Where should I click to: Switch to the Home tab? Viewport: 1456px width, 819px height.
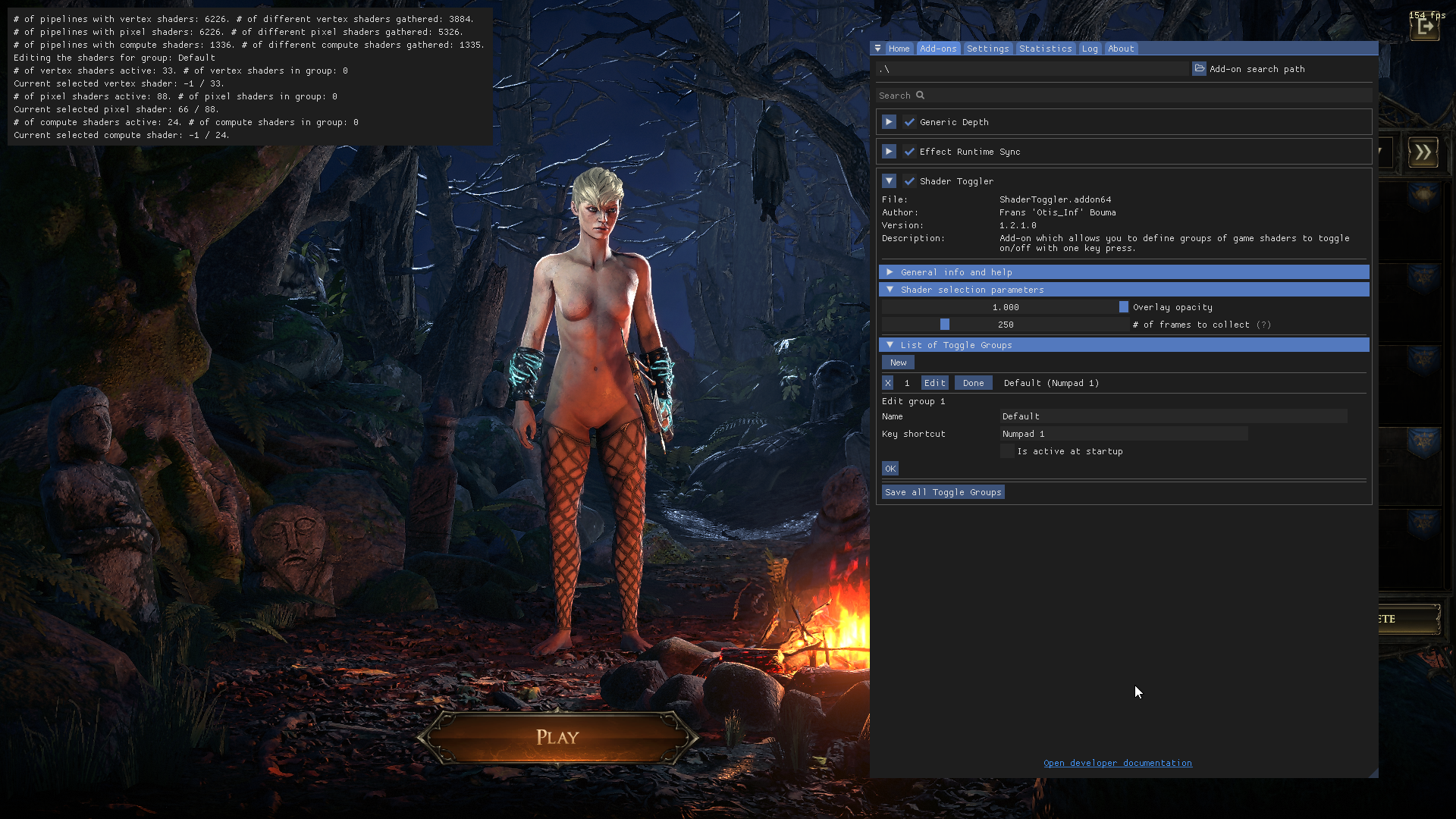coord(899,49)
